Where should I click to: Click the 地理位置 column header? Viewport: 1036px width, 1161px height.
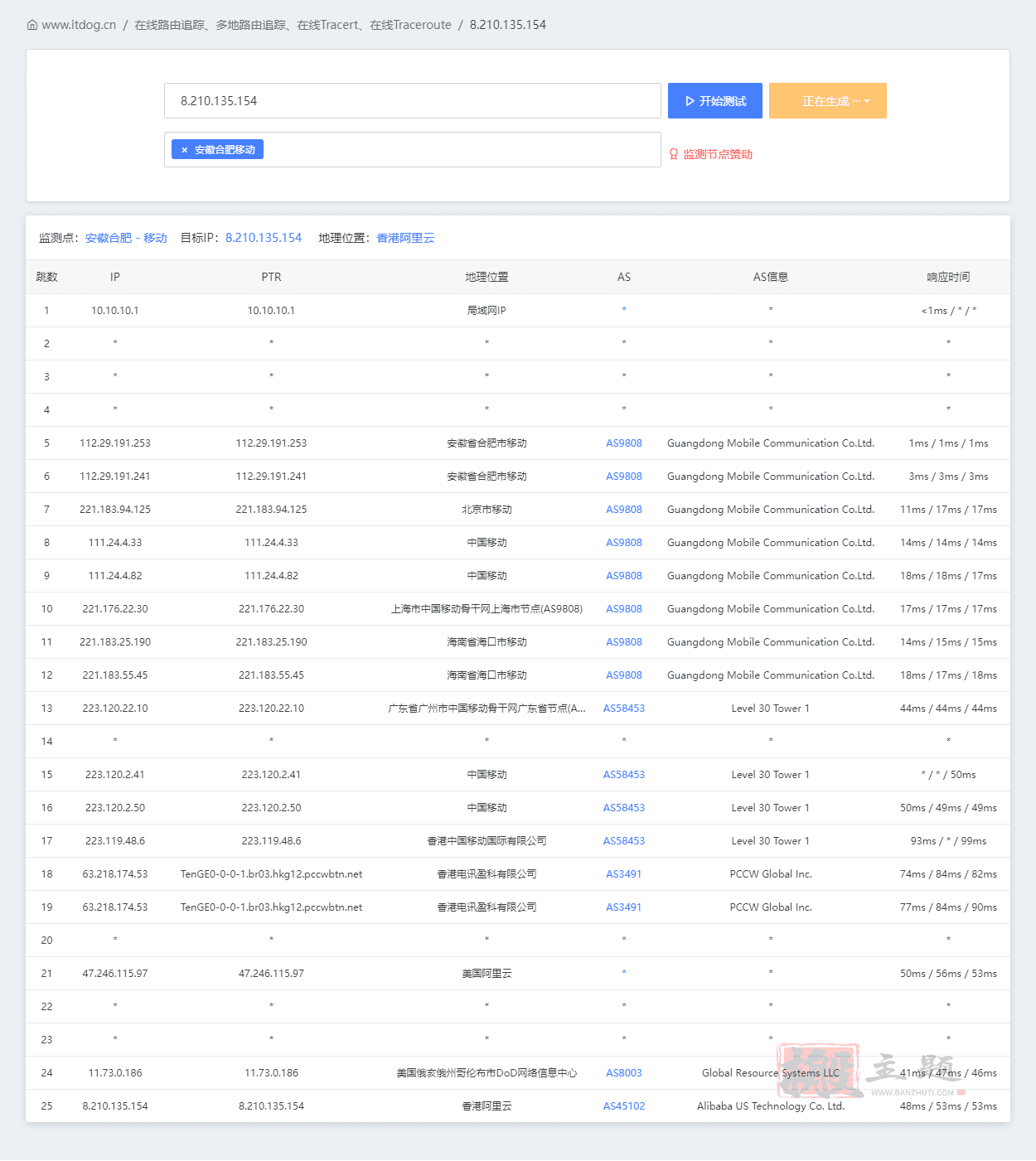487,277
